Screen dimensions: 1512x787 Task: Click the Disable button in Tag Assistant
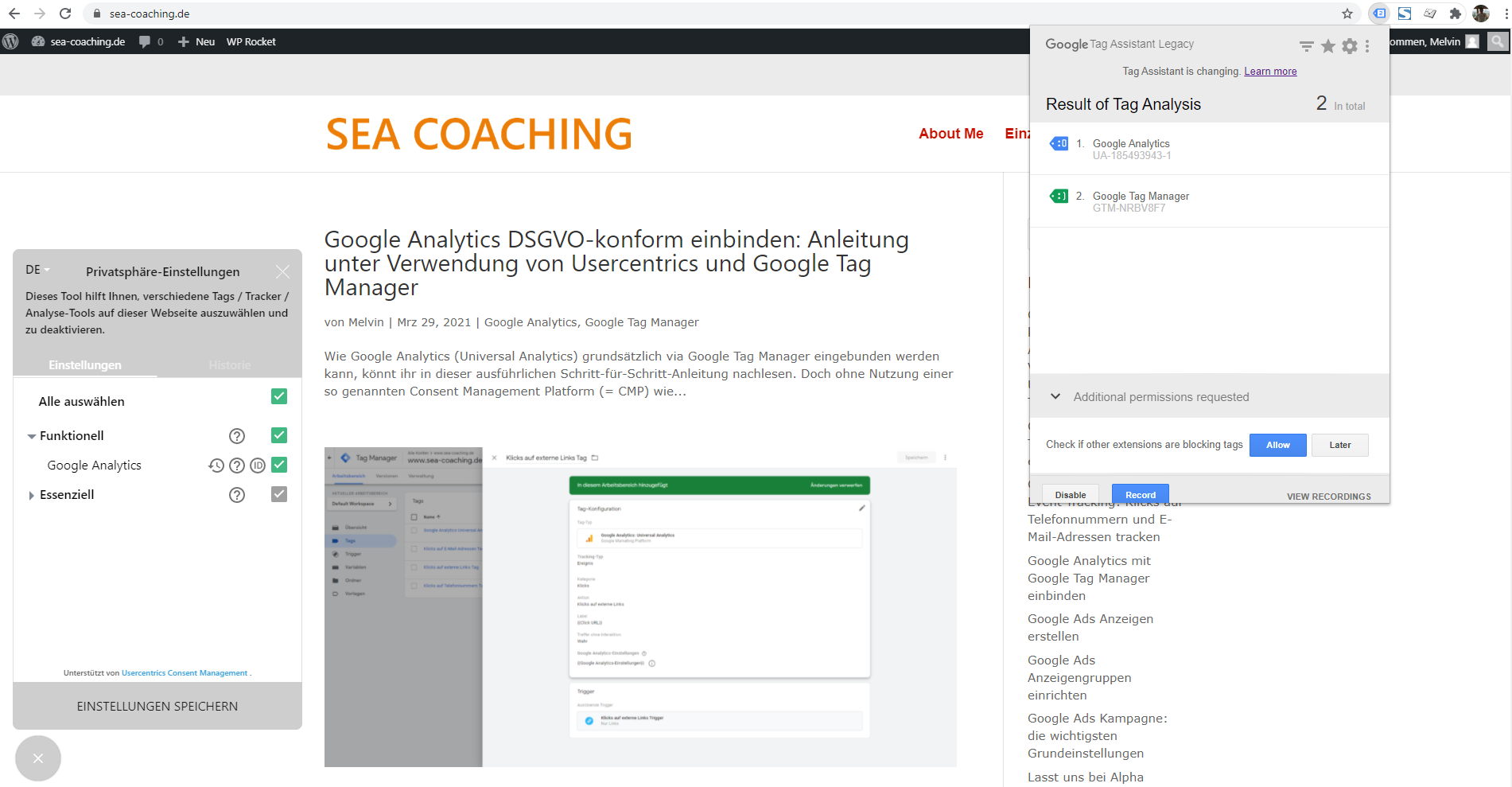click(1071, 494)
